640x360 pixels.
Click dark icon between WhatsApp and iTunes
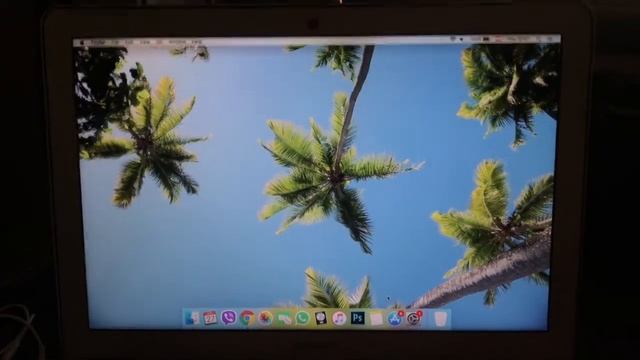321,318
